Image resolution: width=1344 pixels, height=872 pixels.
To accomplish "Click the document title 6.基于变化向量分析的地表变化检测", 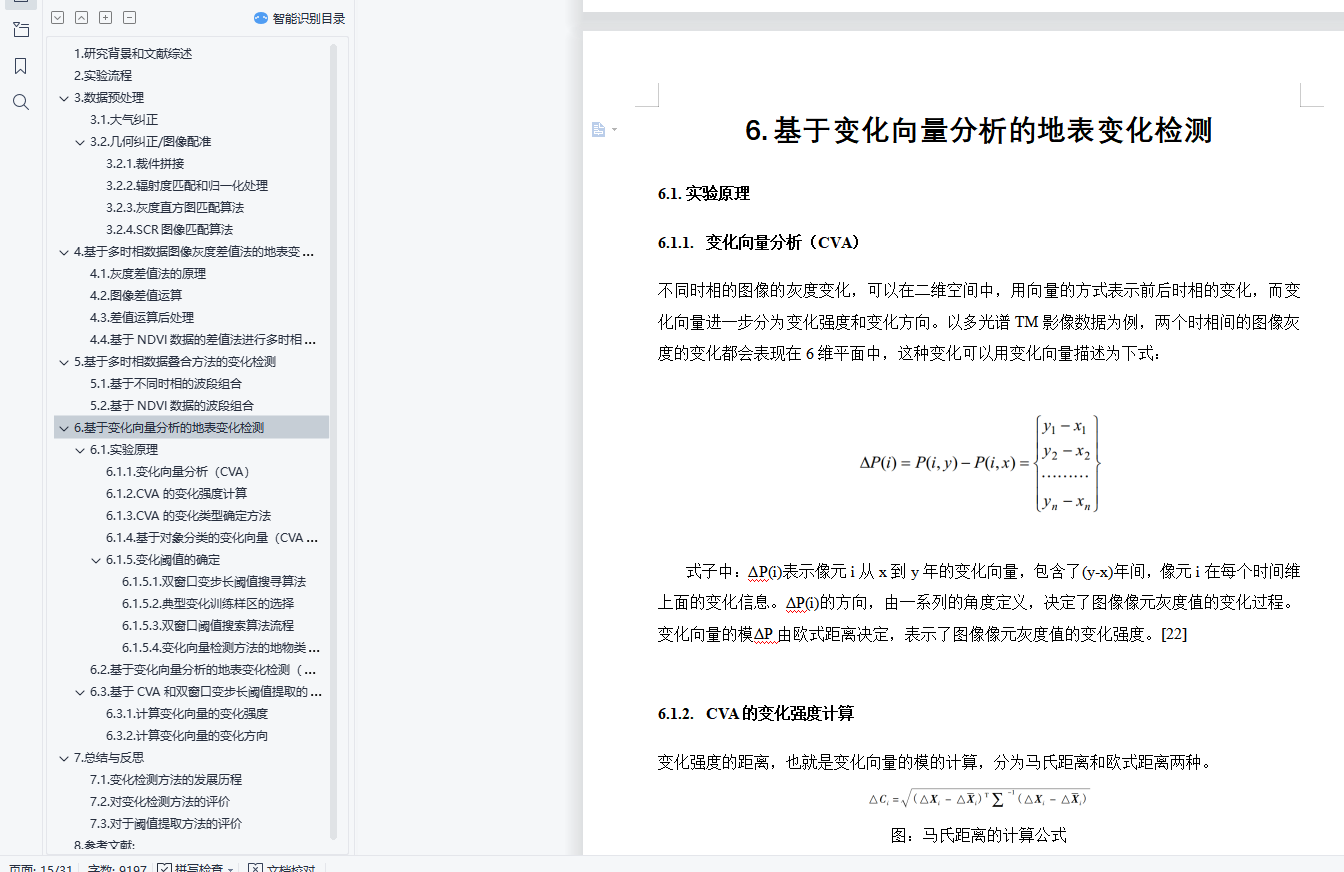I will (x=979, y=130).
